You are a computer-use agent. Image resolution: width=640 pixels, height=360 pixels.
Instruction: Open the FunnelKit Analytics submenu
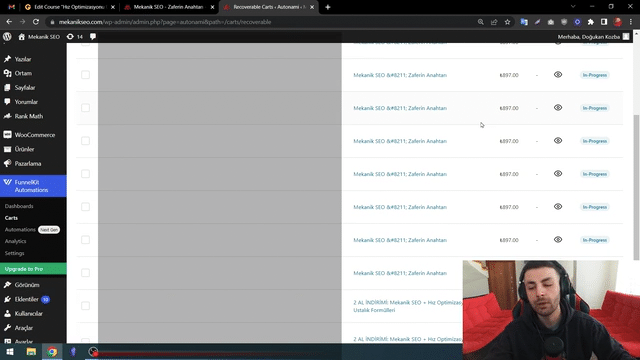tap(16, 241)
